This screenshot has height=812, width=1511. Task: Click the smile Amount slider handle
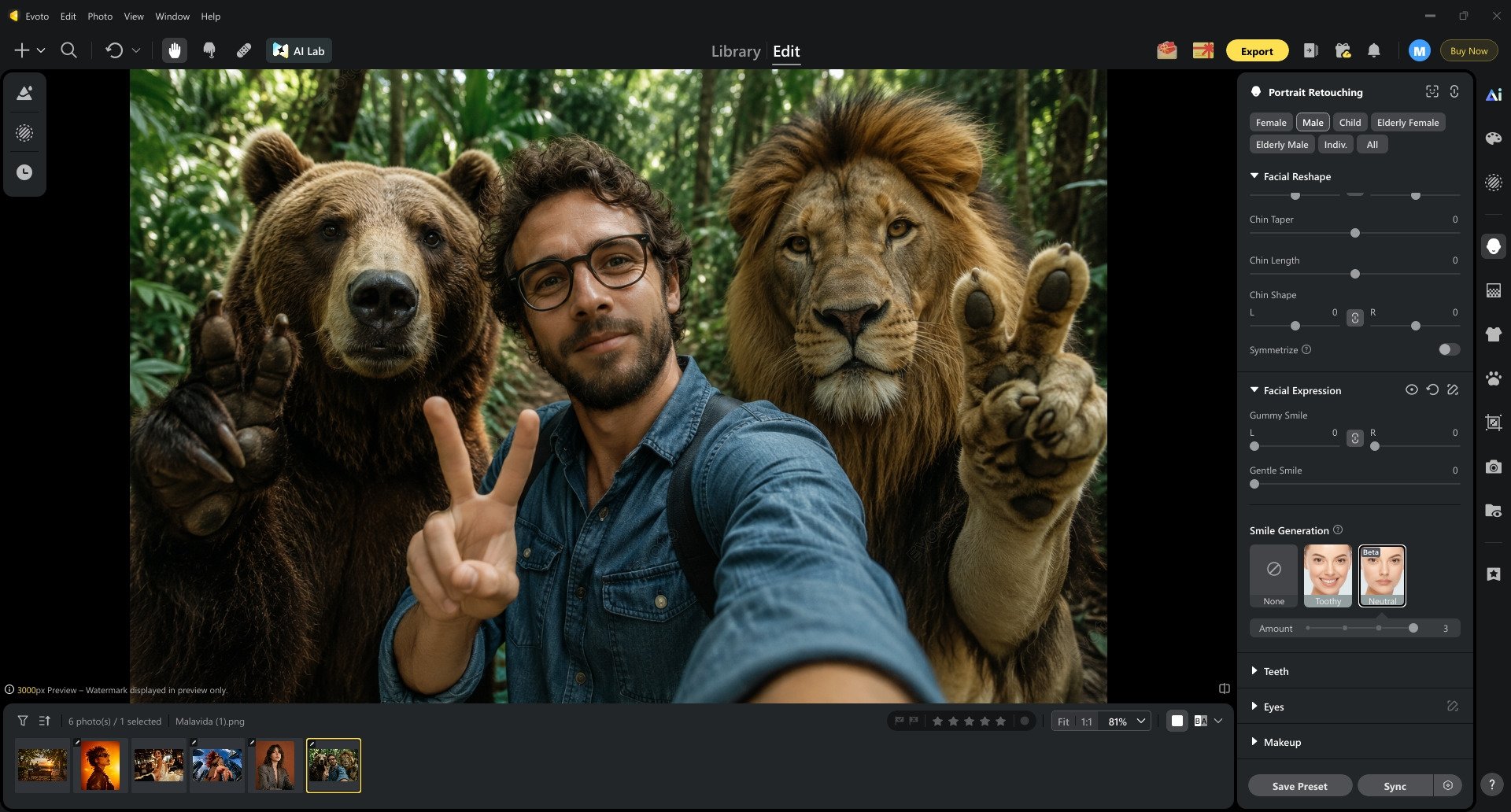point(1413,628)
